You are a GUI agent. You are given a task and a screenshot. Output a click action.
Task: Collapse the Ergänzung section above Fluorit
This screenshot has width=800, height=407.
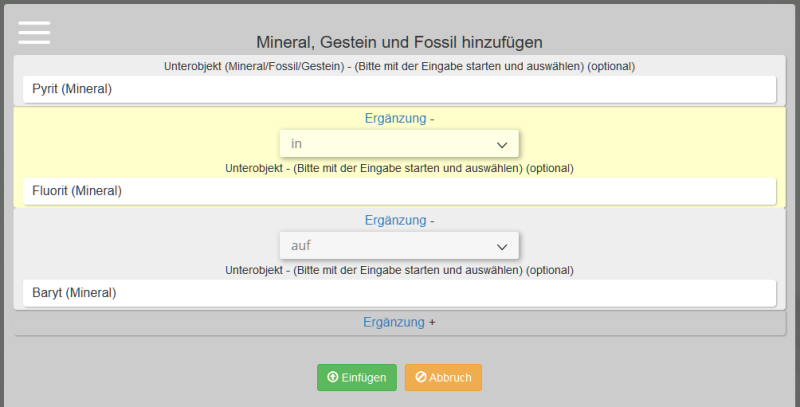[x=399, y=119]
